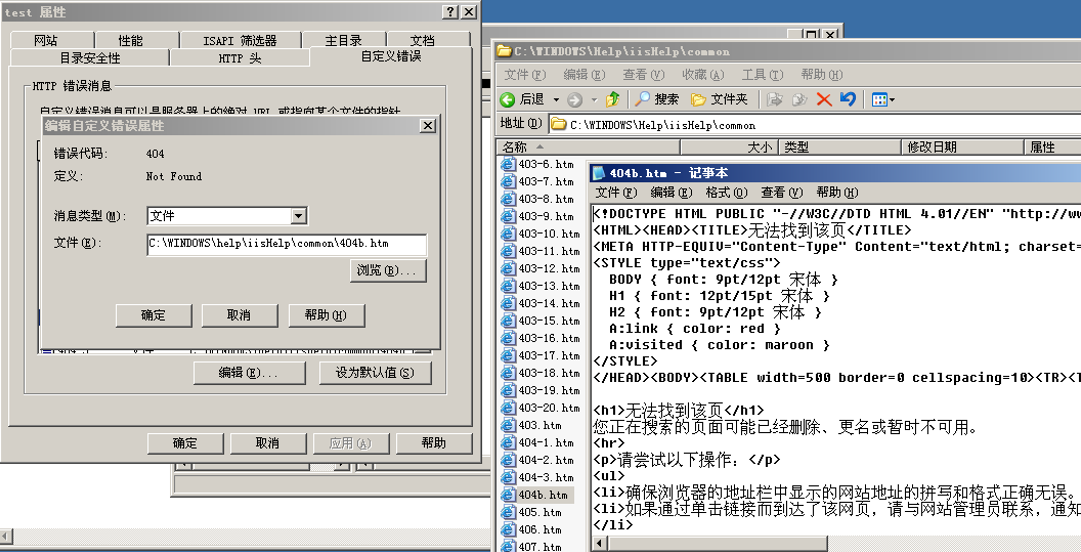Click the Copy To toolbar icon
This screenshot has width=1081, height=552.
[x=800, y=100]
